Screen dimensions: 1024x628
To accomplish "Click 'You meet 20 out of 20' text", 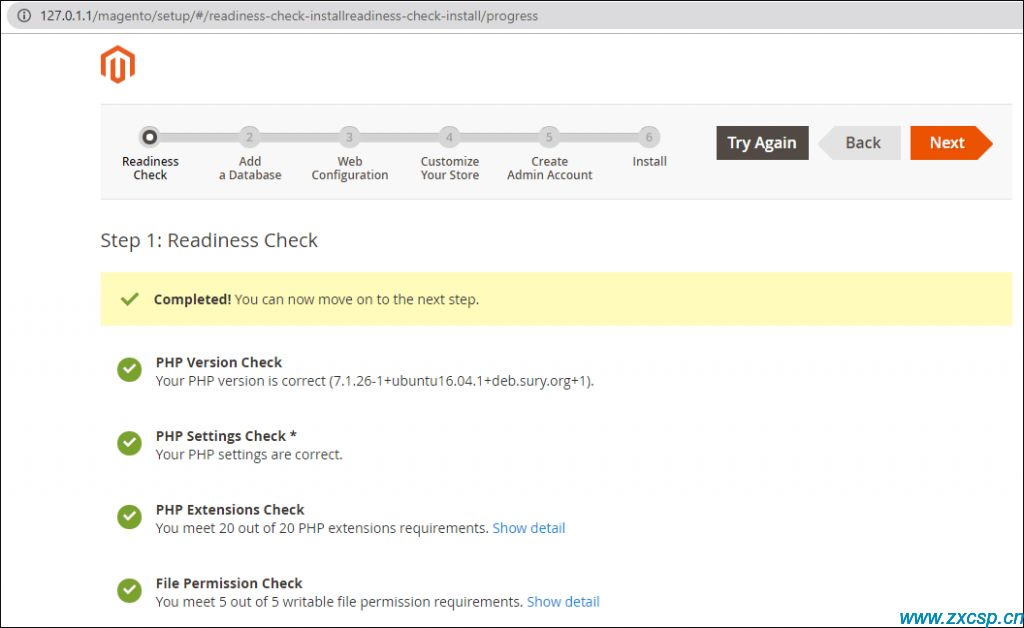I will [322, 528].
